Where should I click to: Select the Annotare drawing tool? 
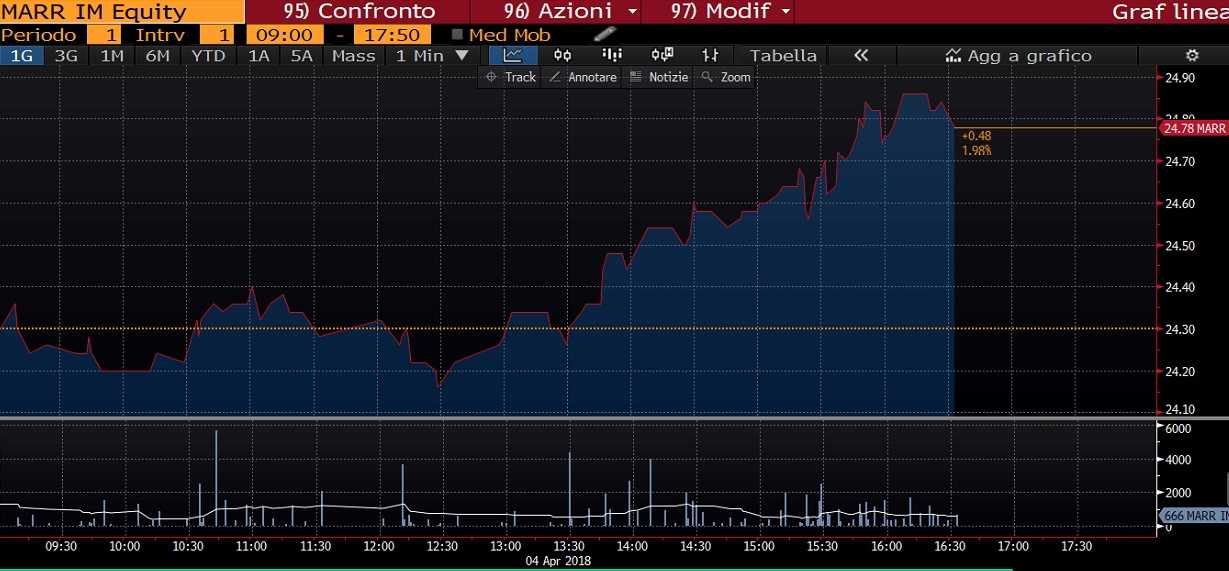582,77
